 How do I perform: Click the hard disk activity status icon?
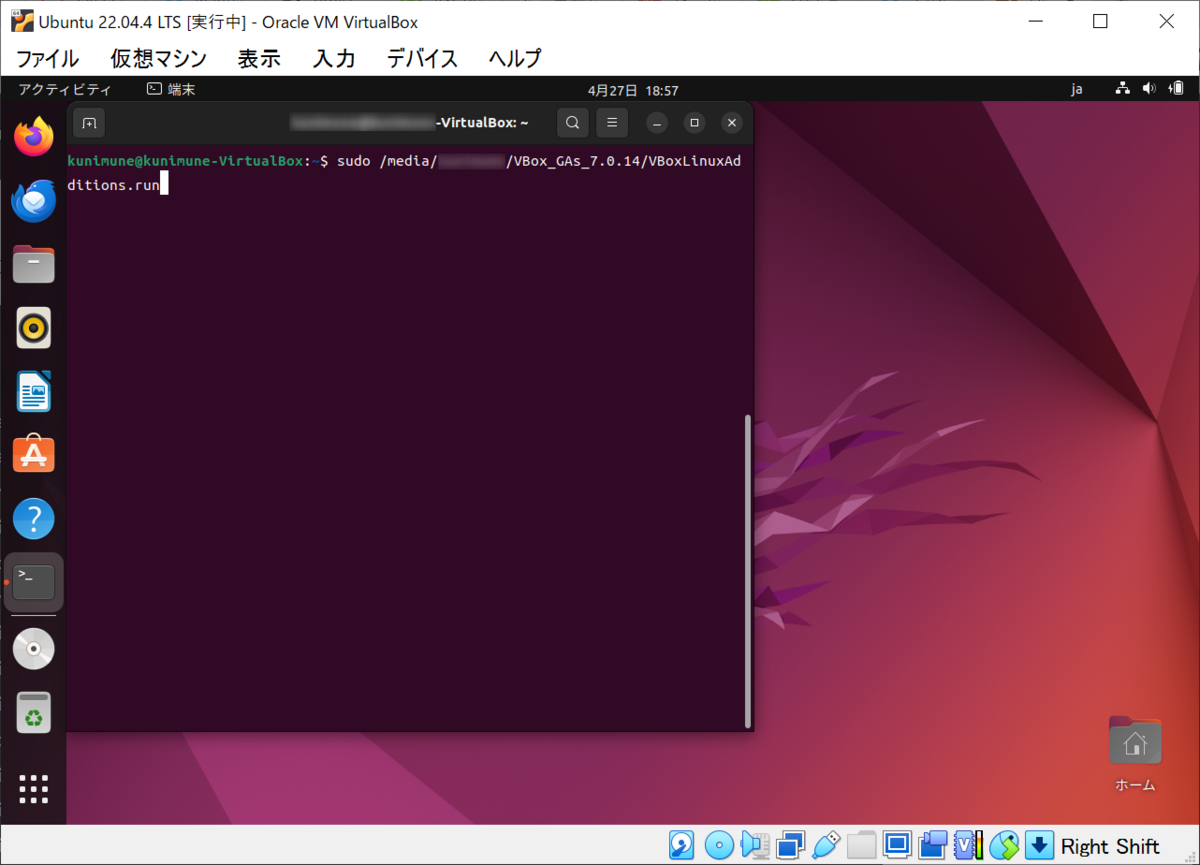682,845
